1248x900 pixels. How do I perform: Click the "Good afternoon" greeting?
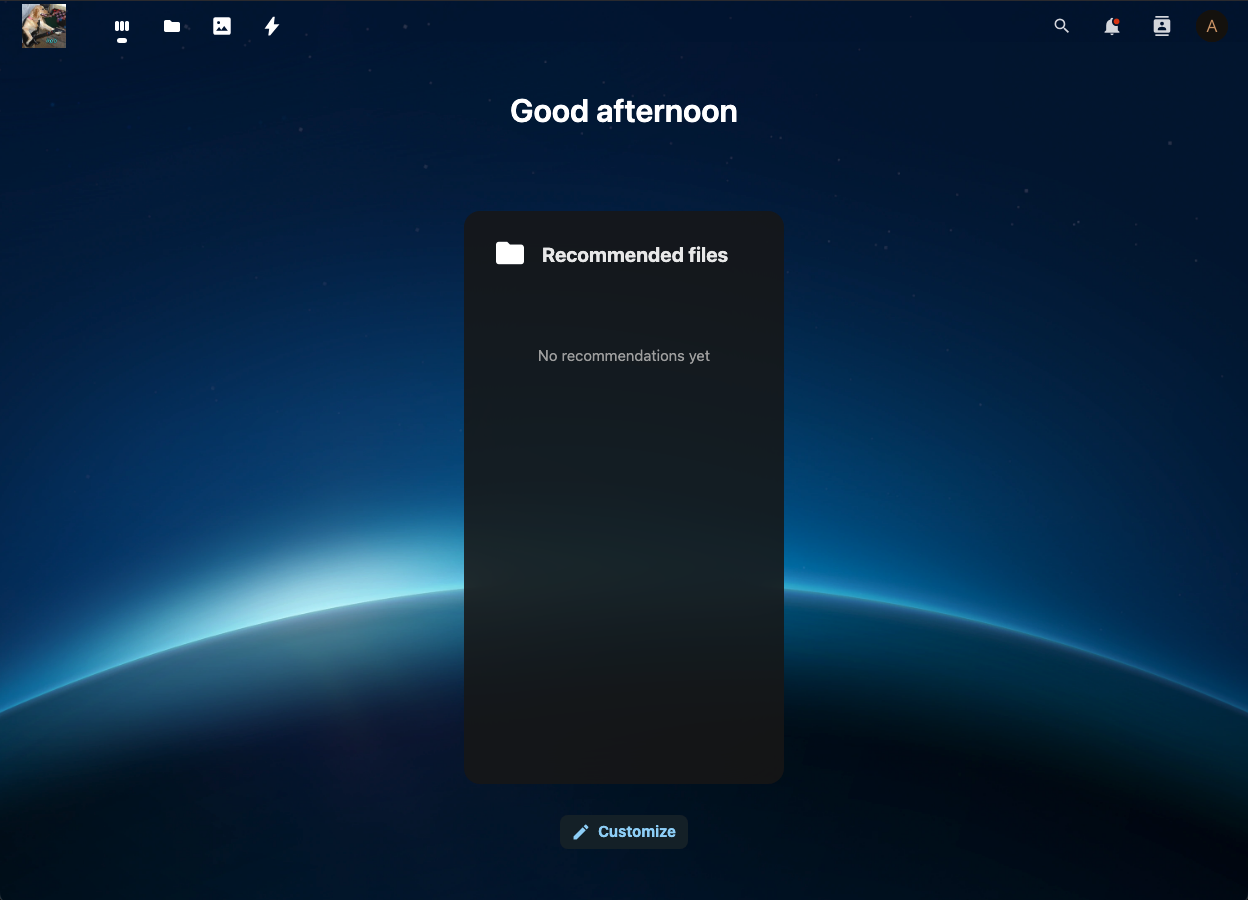pos(623,111)
